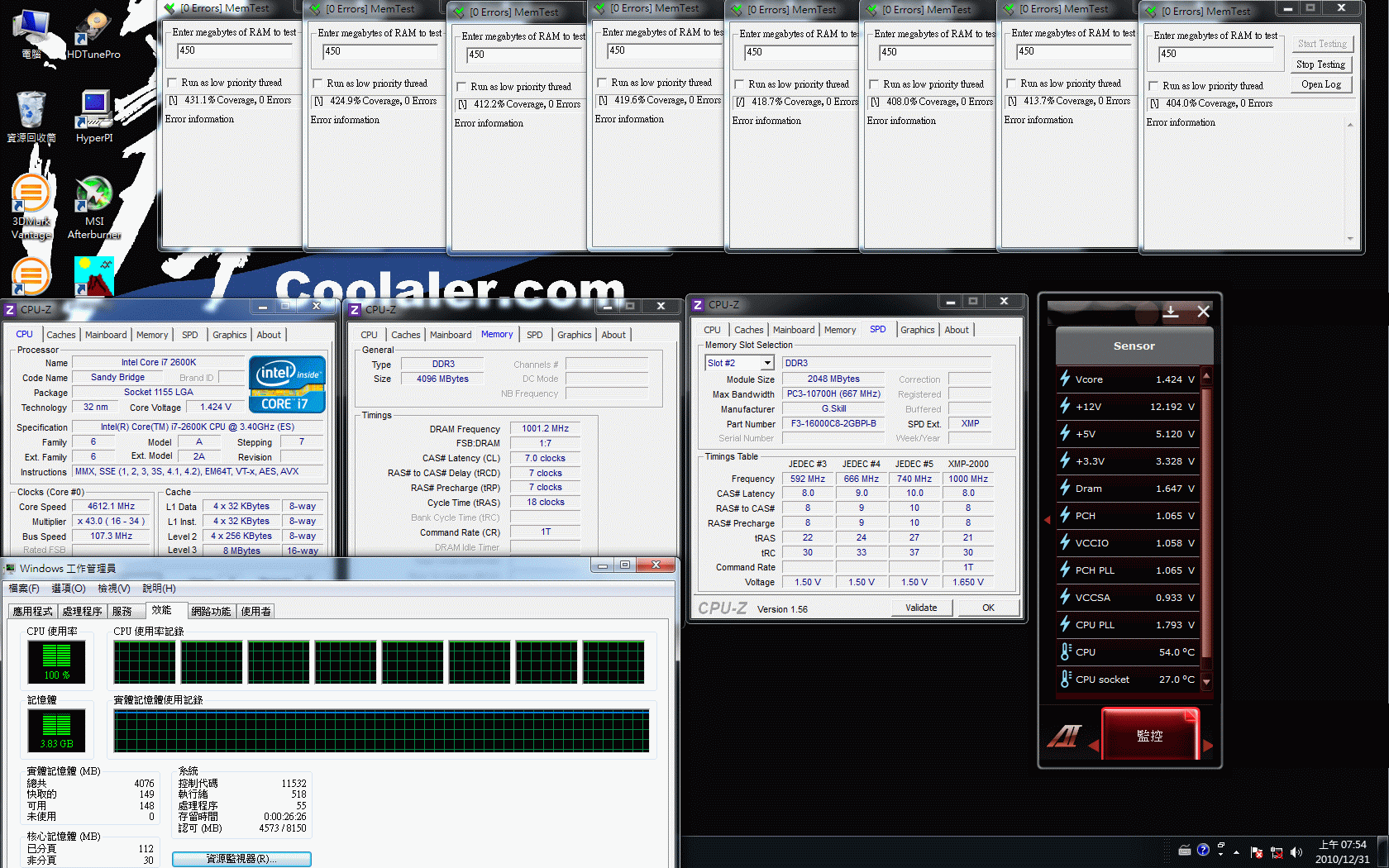The width and height of the screenshot is (1389, 868).
Task: Click the volcano-picture desktop shortcut above CPU-Z
Action: coord(93,275)
